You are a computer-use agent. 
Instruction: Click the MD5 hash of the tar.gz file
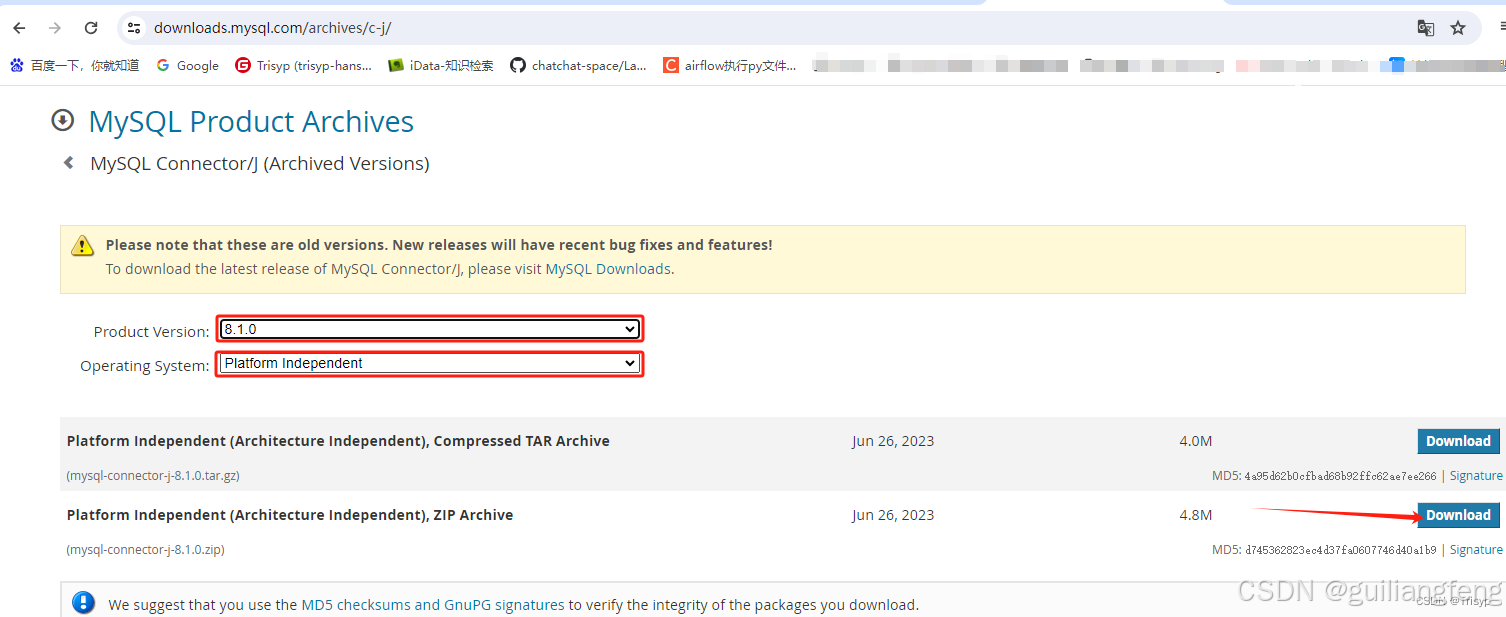click(1340, 477)
